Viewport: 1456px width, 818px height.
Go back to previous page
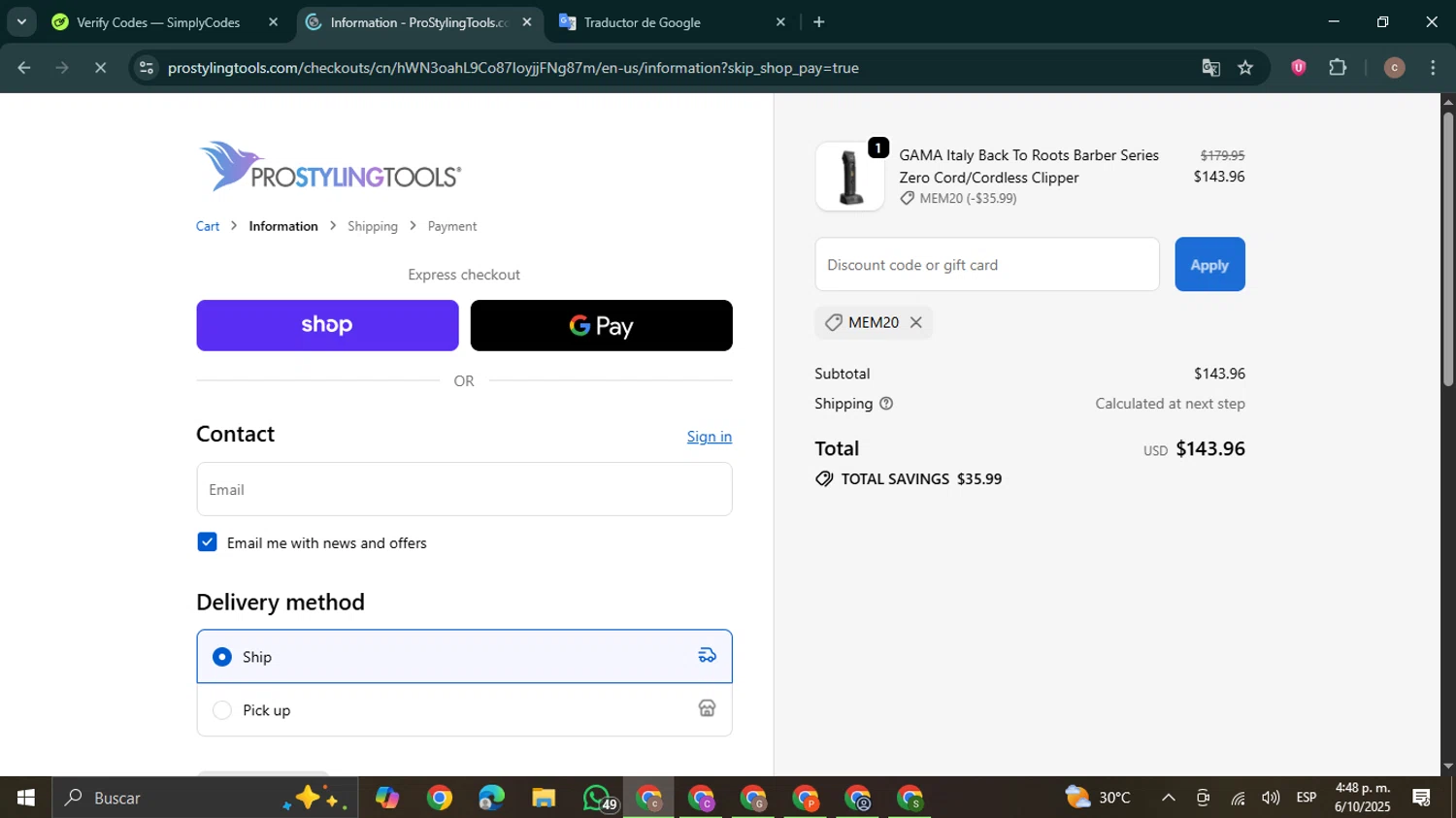click(23, 68)
